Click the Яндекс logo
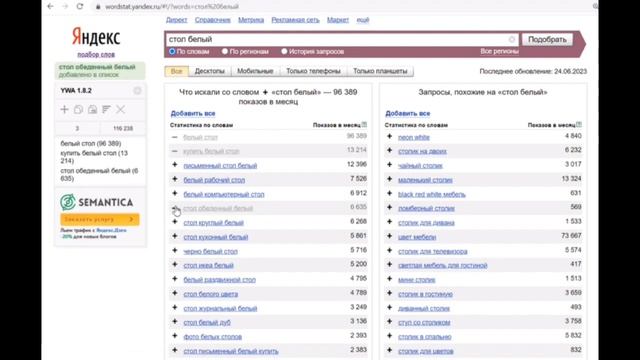Viewport: 640px width, 360px height. [x=96, y=37]
